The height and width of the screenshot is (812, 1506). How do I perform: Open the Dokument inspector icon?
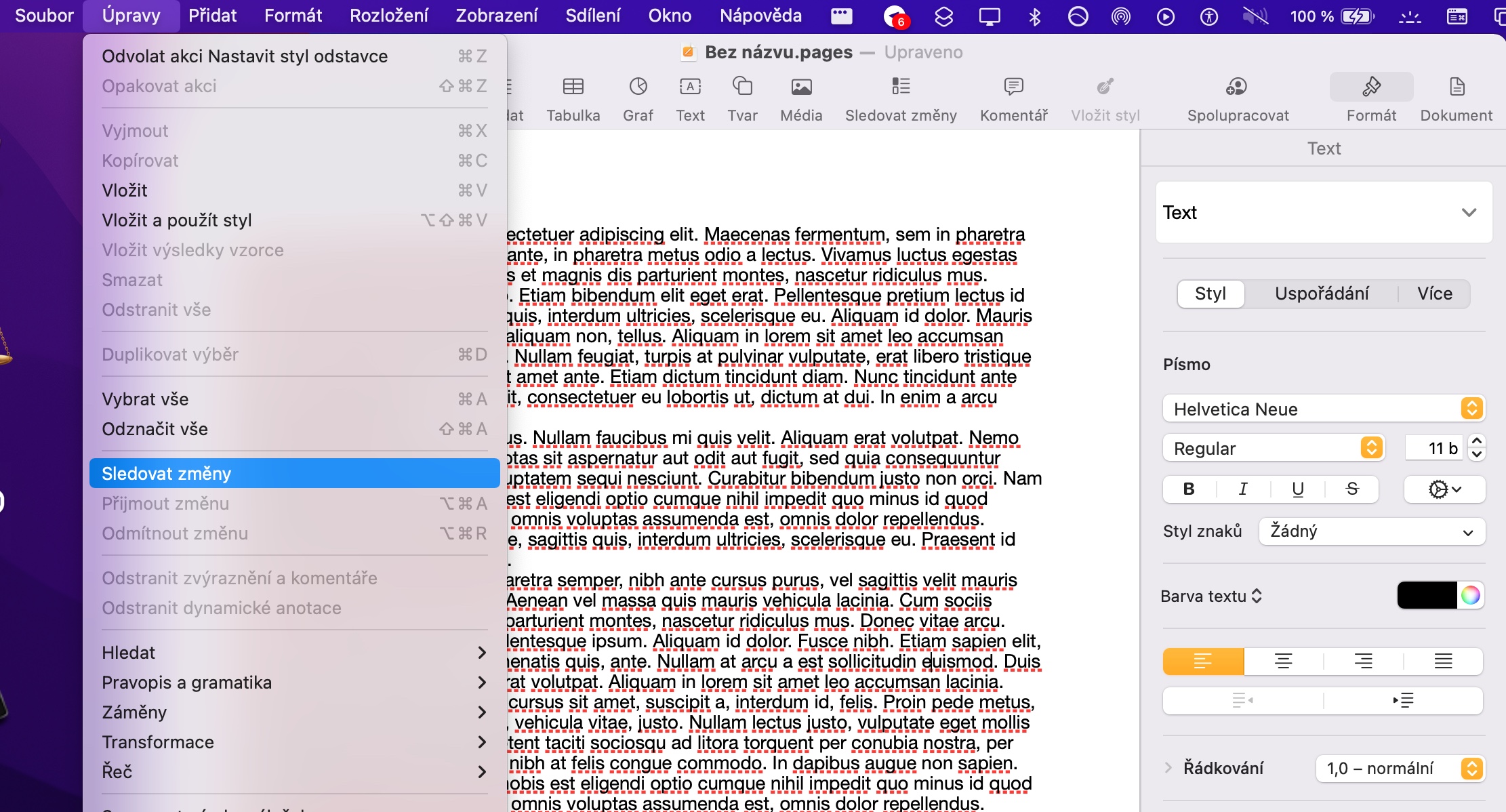coord(1457,87)
